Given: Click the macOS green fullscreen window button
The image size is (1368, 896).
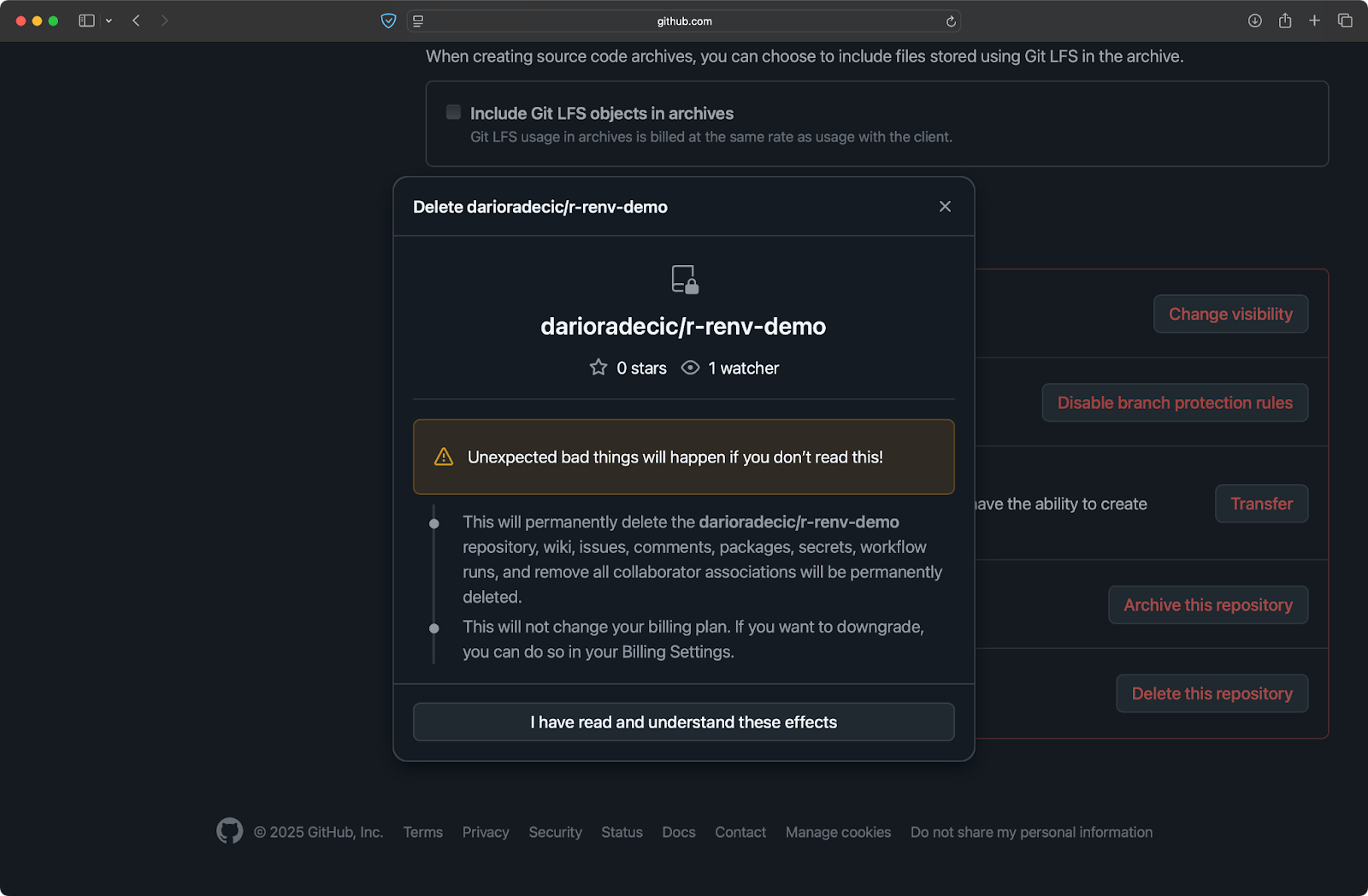Looking at the screenshot, I should coord(53,21).
